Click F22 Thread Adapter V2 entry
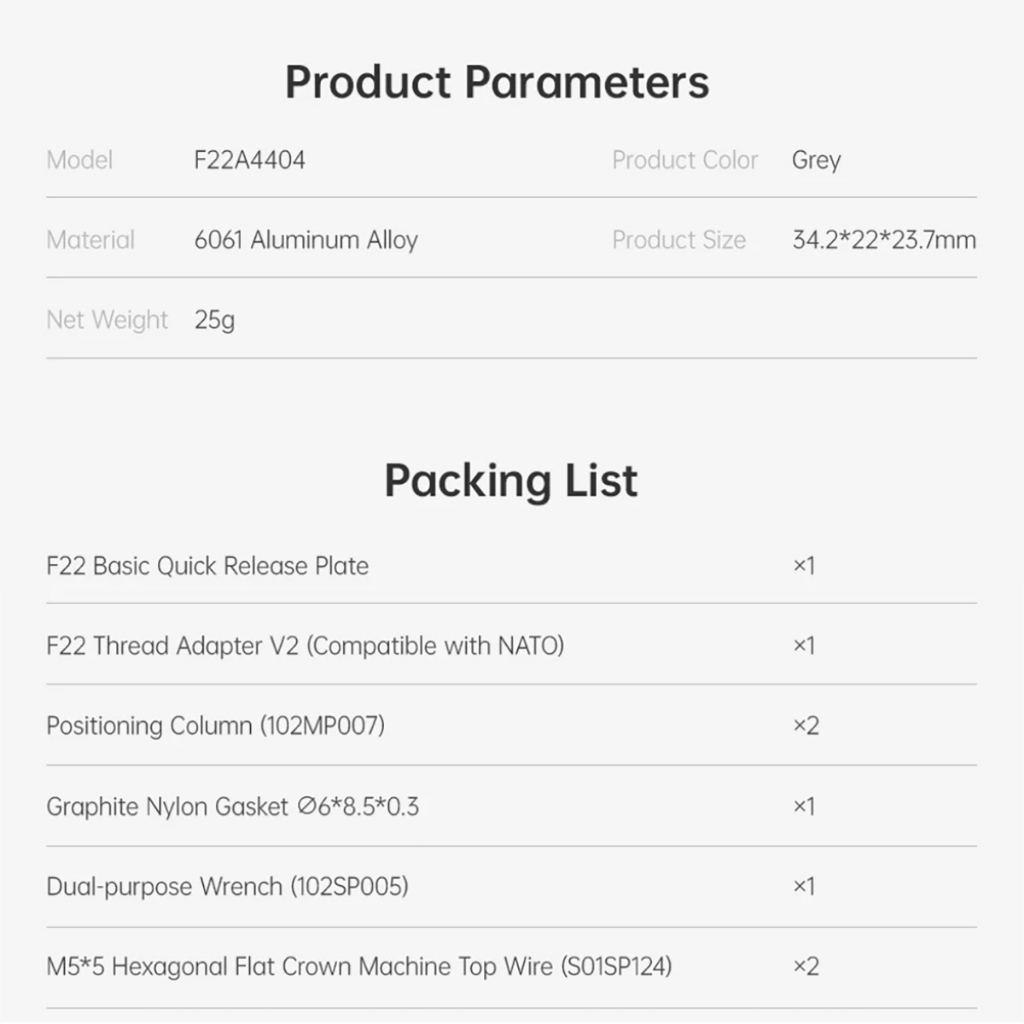This screenshot has width=1024, height=1024. 305,646
